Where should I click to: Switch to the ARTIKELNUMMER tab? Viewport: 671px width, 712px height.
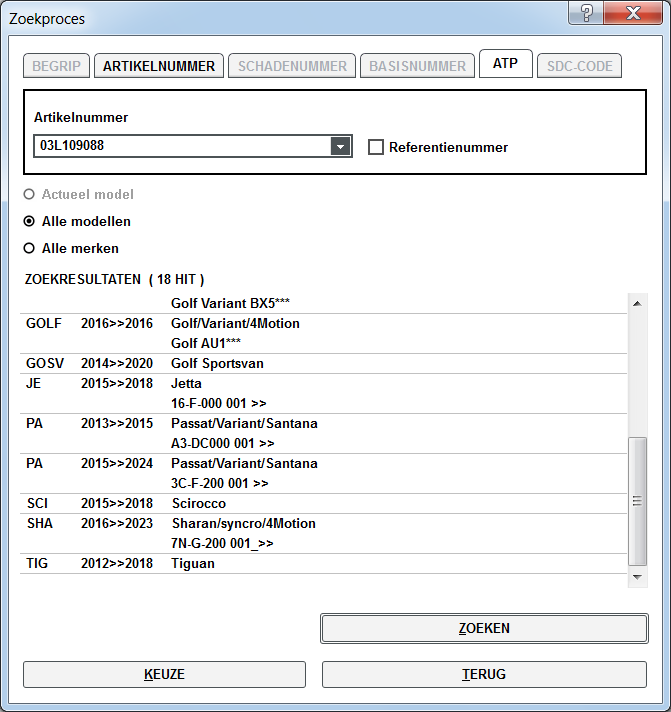click(x=158, y=66)
